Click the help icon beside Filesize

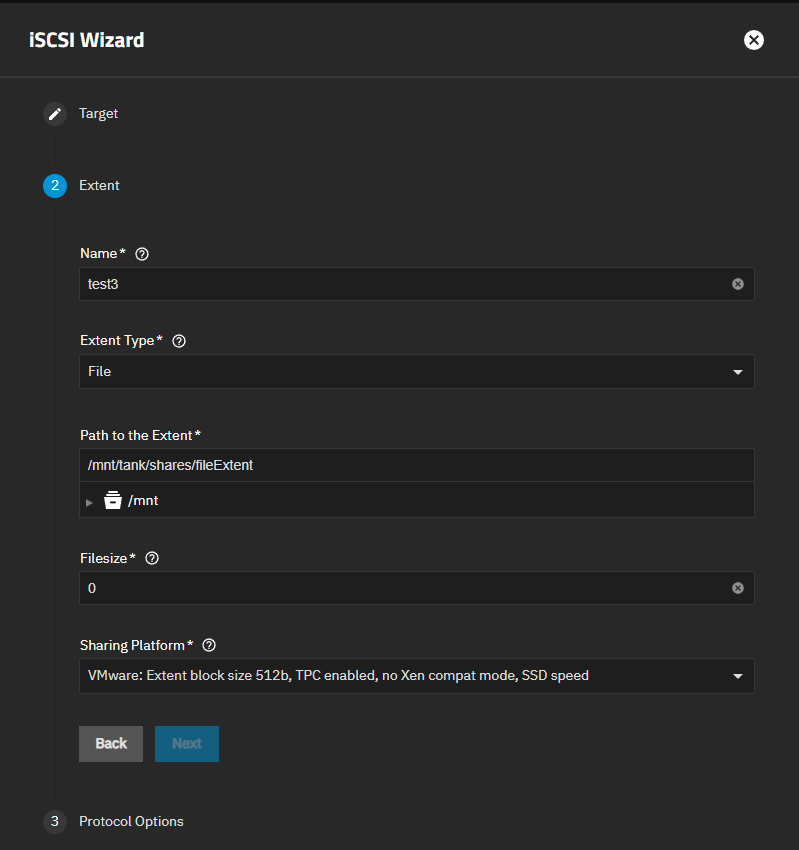click(x=151, y=558)
